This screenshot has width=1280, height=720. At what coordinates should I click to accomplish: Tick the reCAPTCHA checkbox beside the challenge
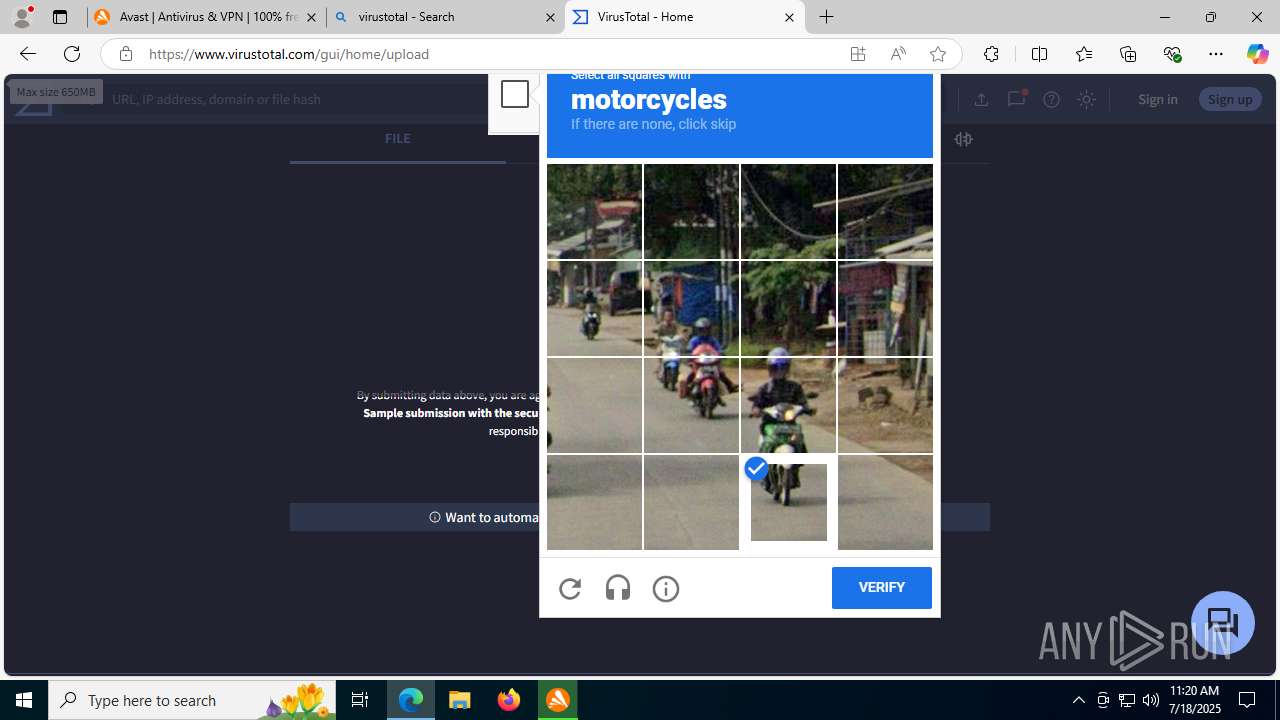[515, 94]
